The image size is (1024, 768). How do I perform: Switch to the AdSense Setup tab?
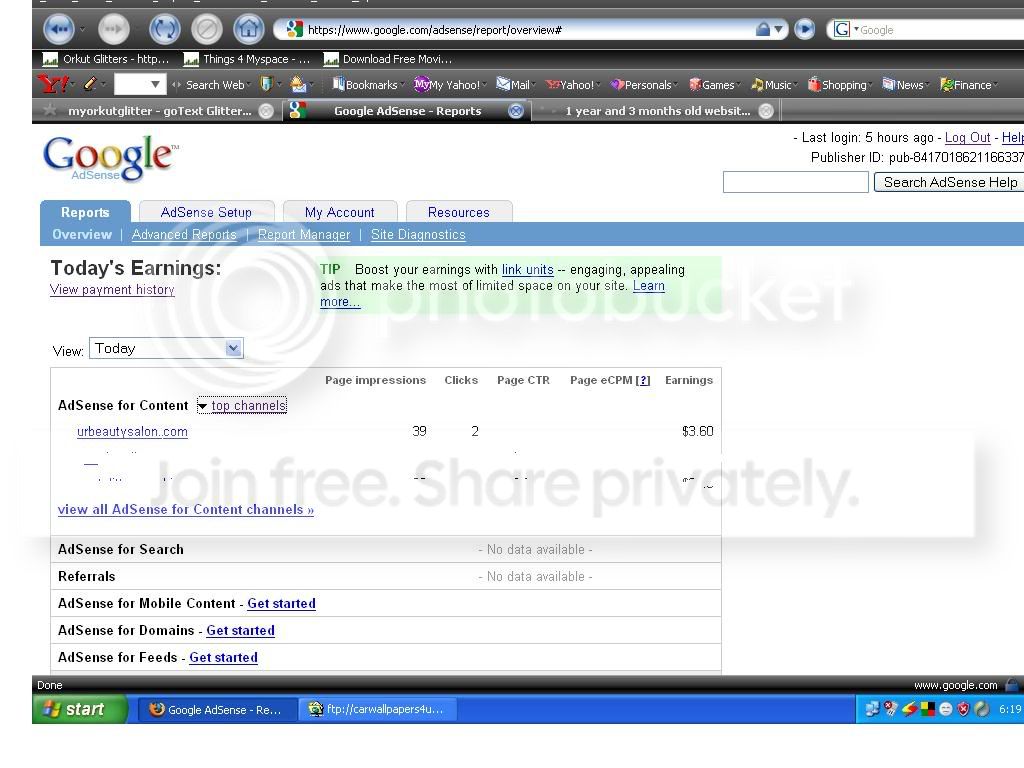point(206,212)
